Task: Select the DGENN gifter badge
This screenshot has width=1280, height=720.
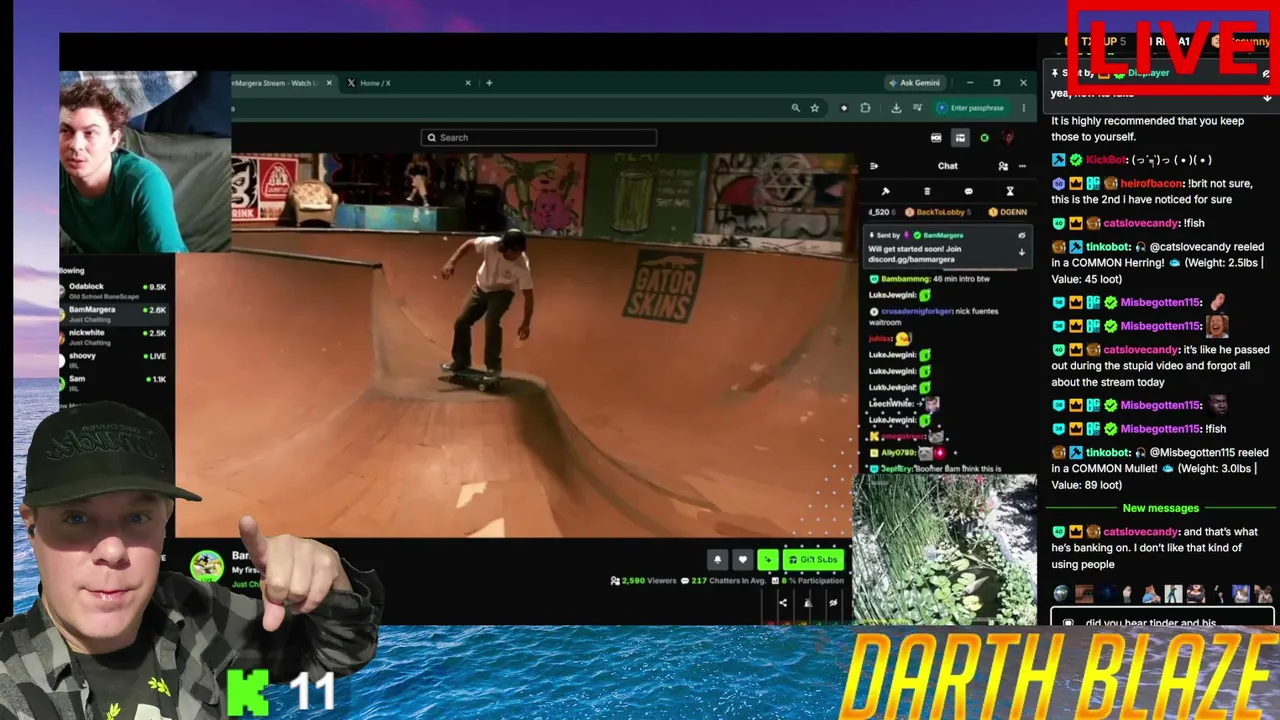Action: [1008, 212]
